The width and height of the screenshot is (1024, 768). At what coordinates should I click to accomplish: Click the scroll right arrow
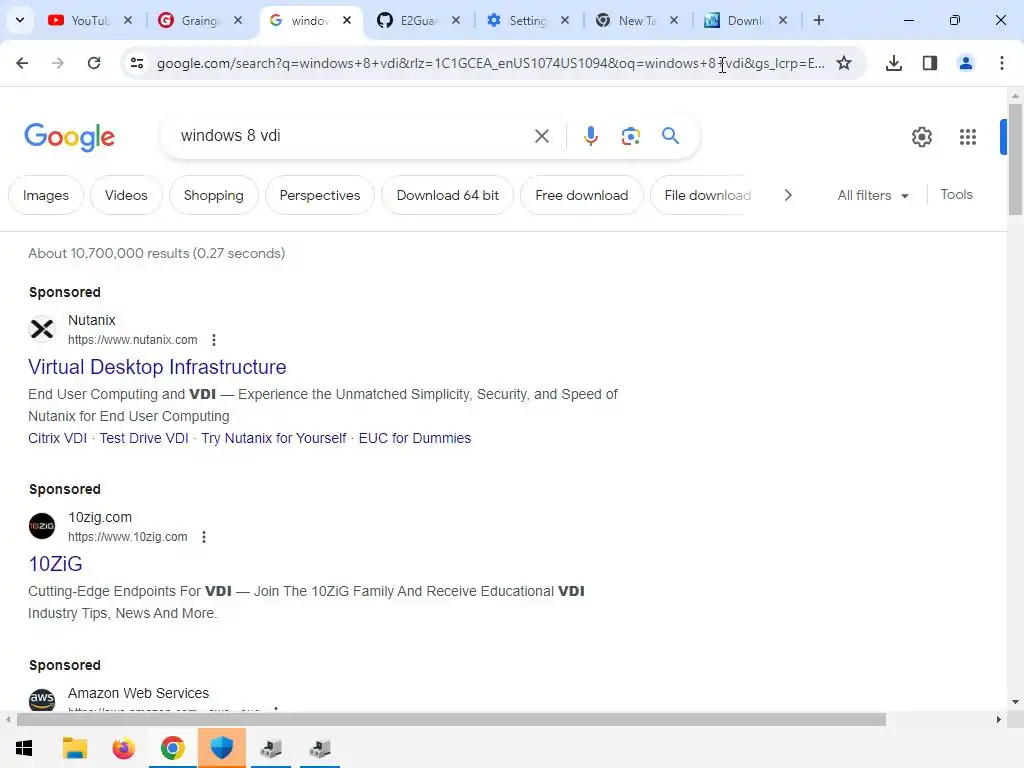tap(999, 720)
